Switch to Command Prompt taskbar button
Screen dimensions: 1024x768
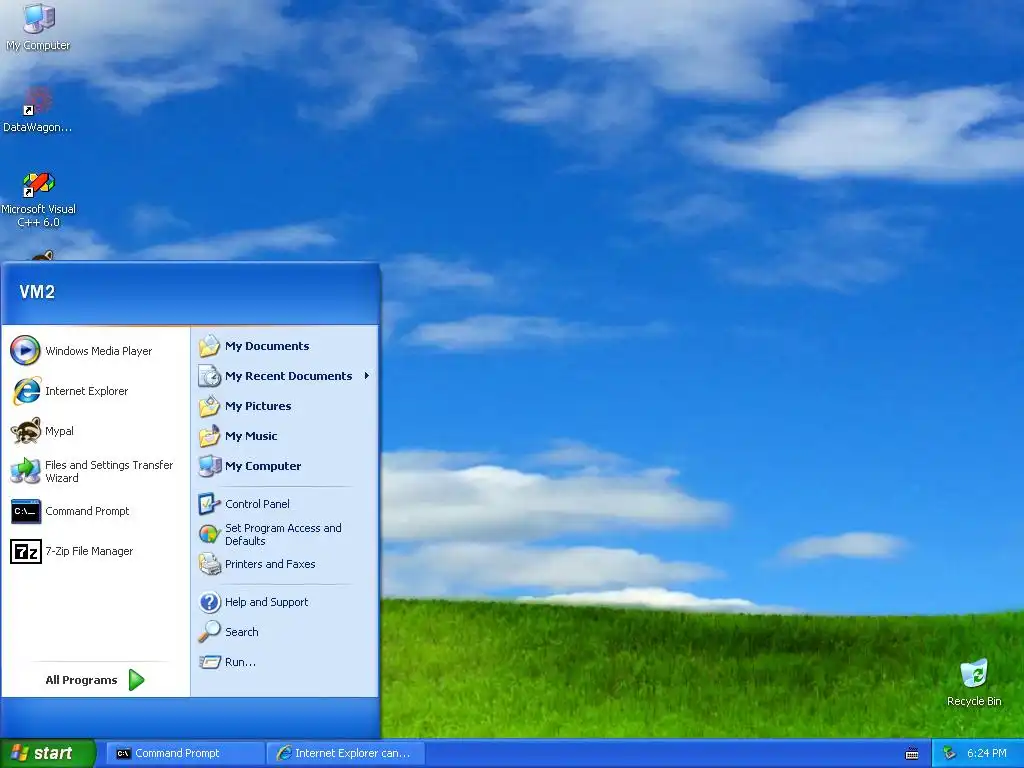tap(185, 753)
